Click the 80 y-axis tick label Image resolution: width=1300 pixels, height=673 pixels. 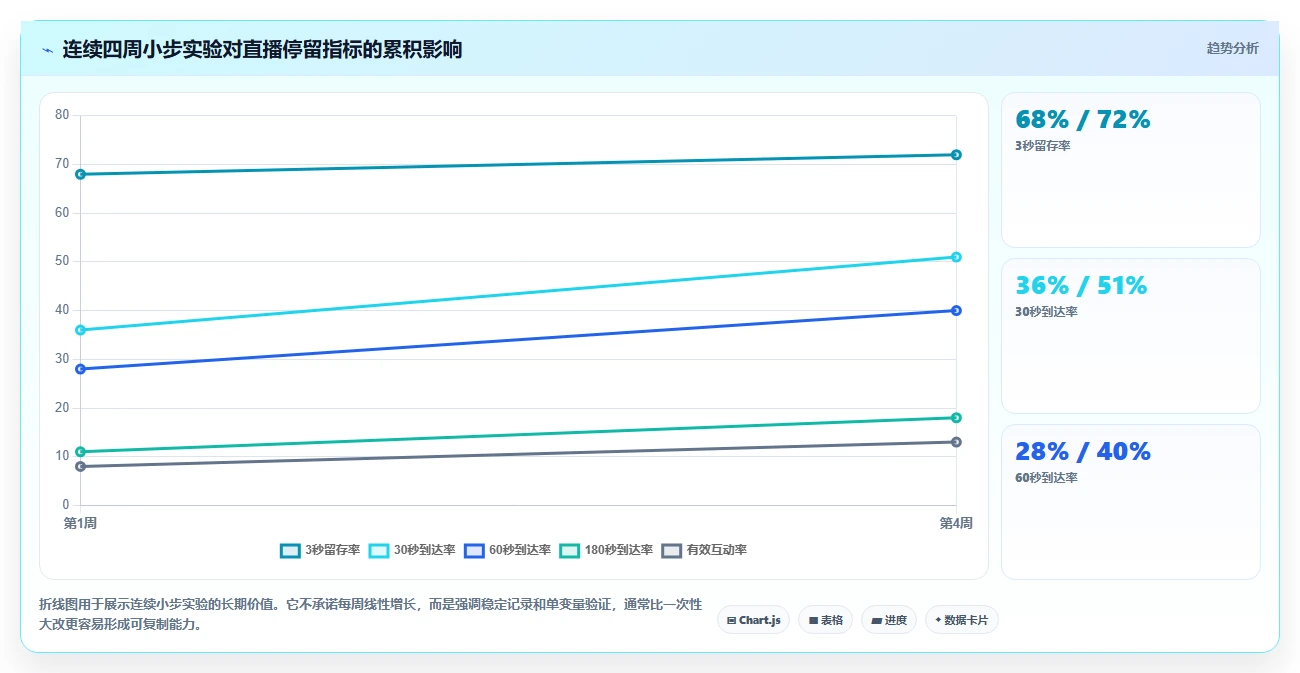62,115
